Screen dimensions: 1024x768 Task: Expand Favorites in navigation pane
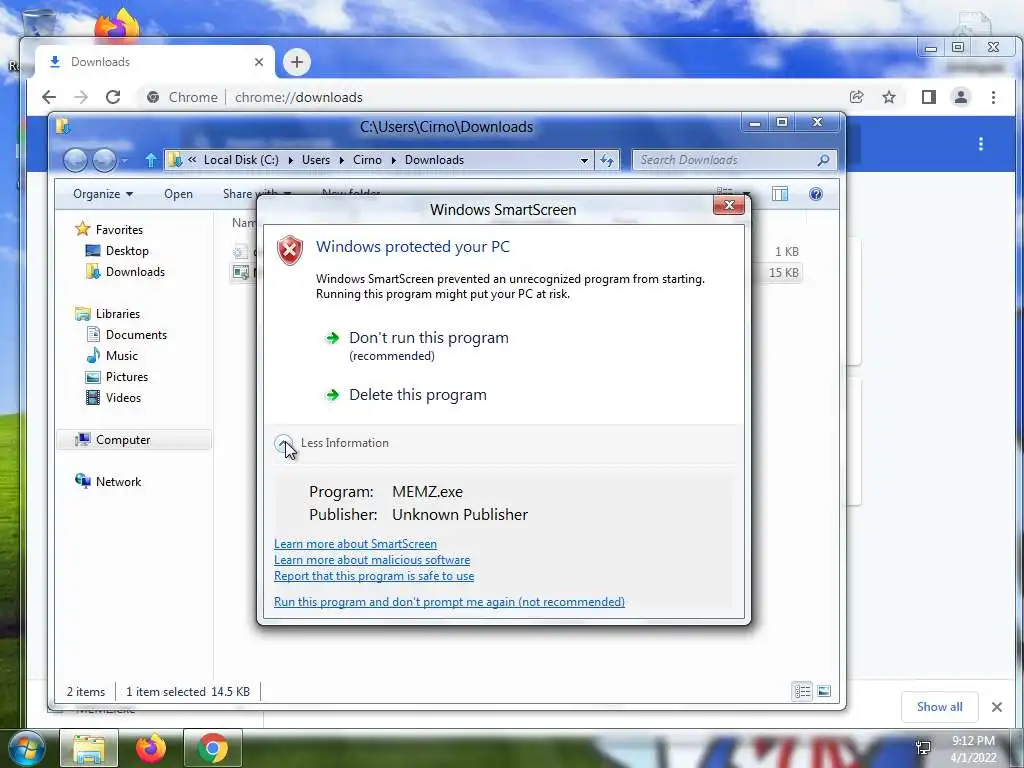point(119,229)
